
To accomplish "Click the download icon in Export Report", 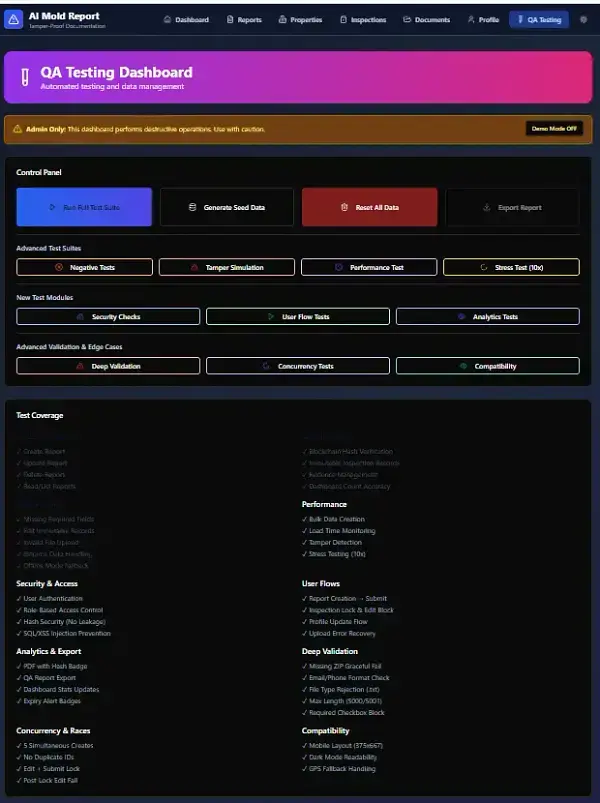I will click(487, 207).
